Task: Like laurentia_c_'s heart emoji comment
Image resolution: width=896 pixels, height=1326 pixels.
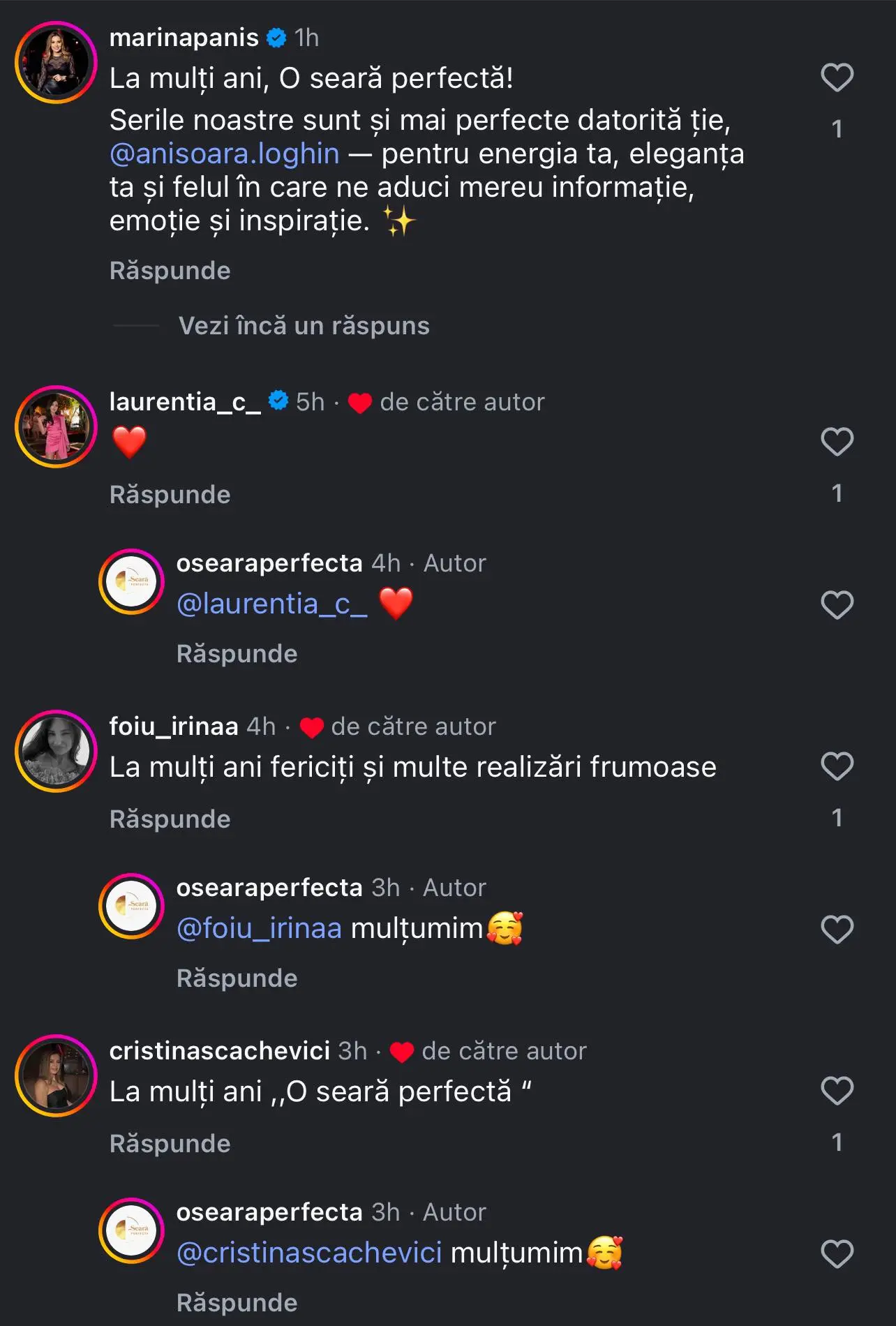Action: pos(837,441)
